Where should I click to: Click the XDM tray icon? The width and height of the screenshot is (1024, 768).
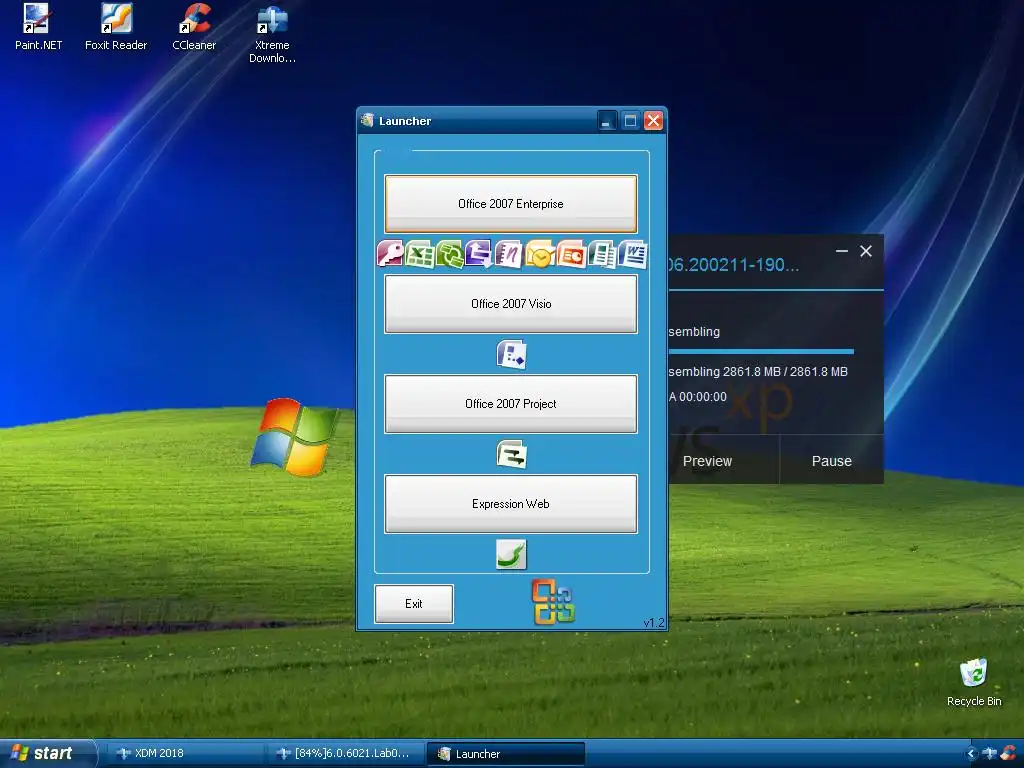click(x=990, y=753)
